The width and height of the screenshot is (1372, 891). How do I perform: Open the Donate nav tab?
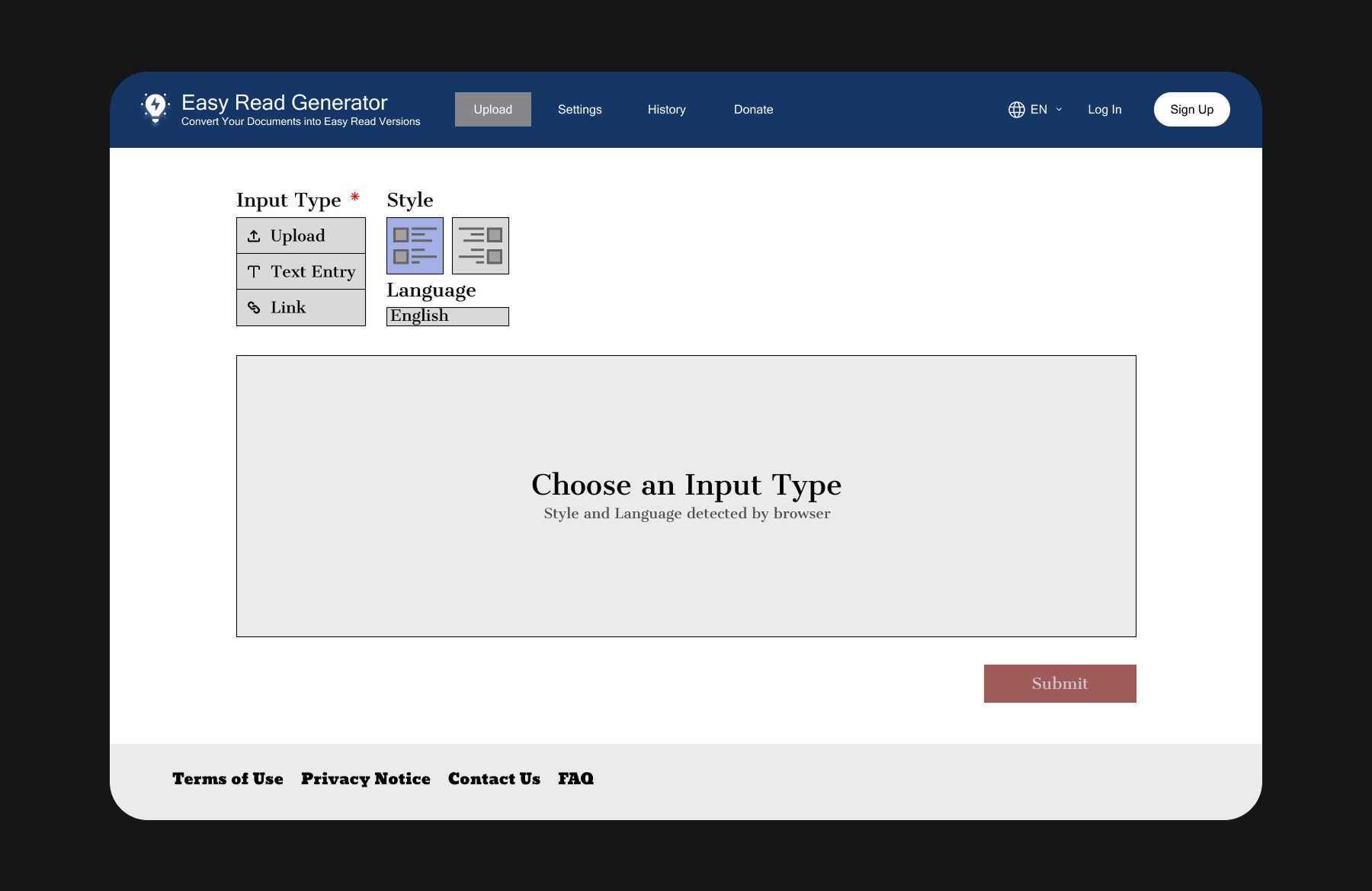[x=754, y=110]
